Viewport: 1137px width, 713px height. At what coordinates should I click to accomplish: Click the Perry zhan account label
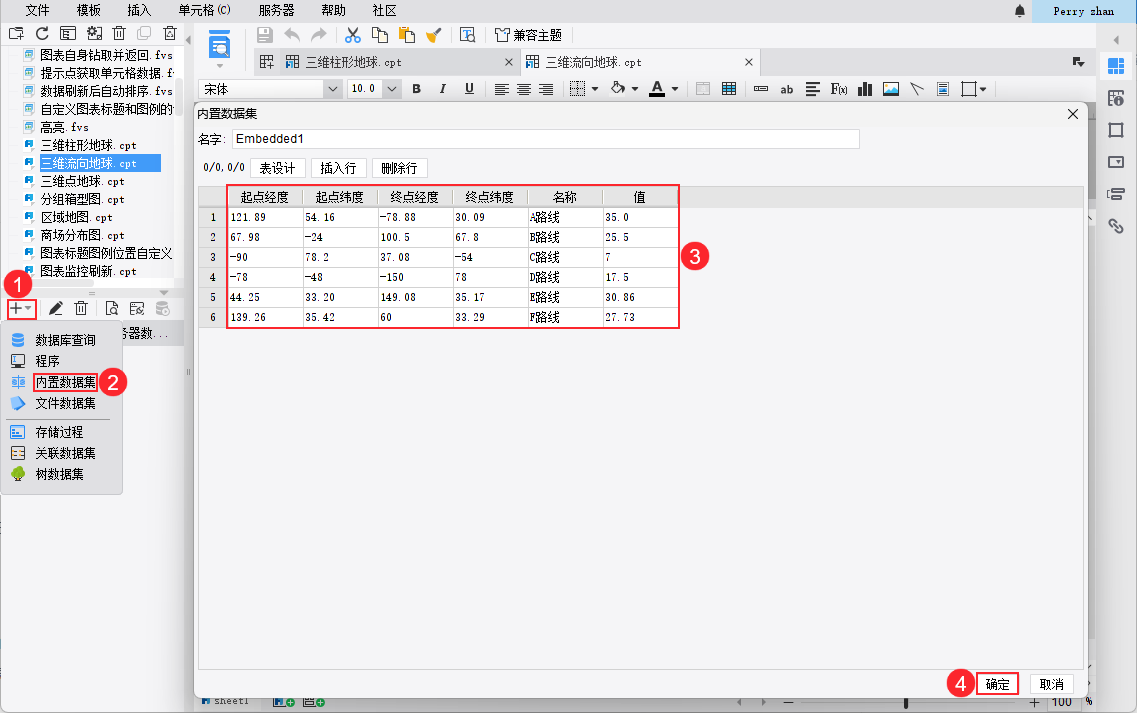1083,11
